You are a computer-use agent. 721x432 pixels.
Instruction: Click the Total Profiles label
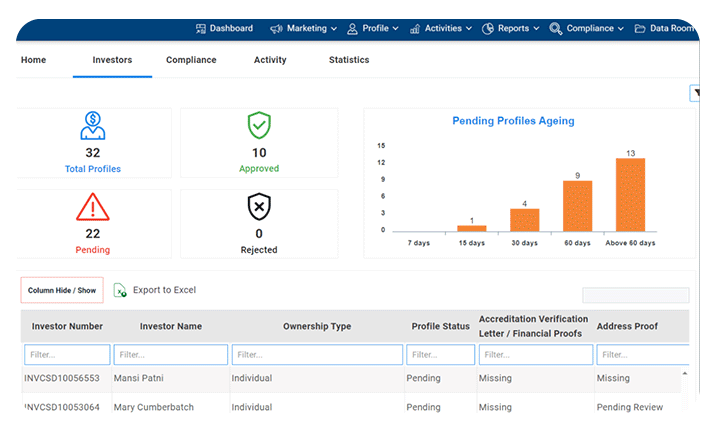(93, 169)
